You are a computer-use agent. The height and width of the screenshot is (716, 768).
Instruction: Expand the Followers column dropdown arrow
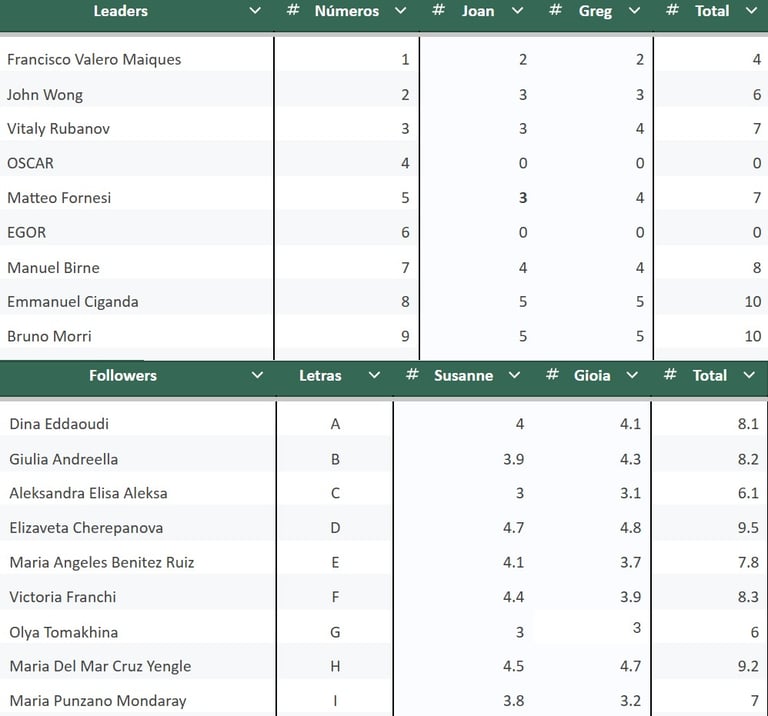pyautogui.click(x=257, y=375)
